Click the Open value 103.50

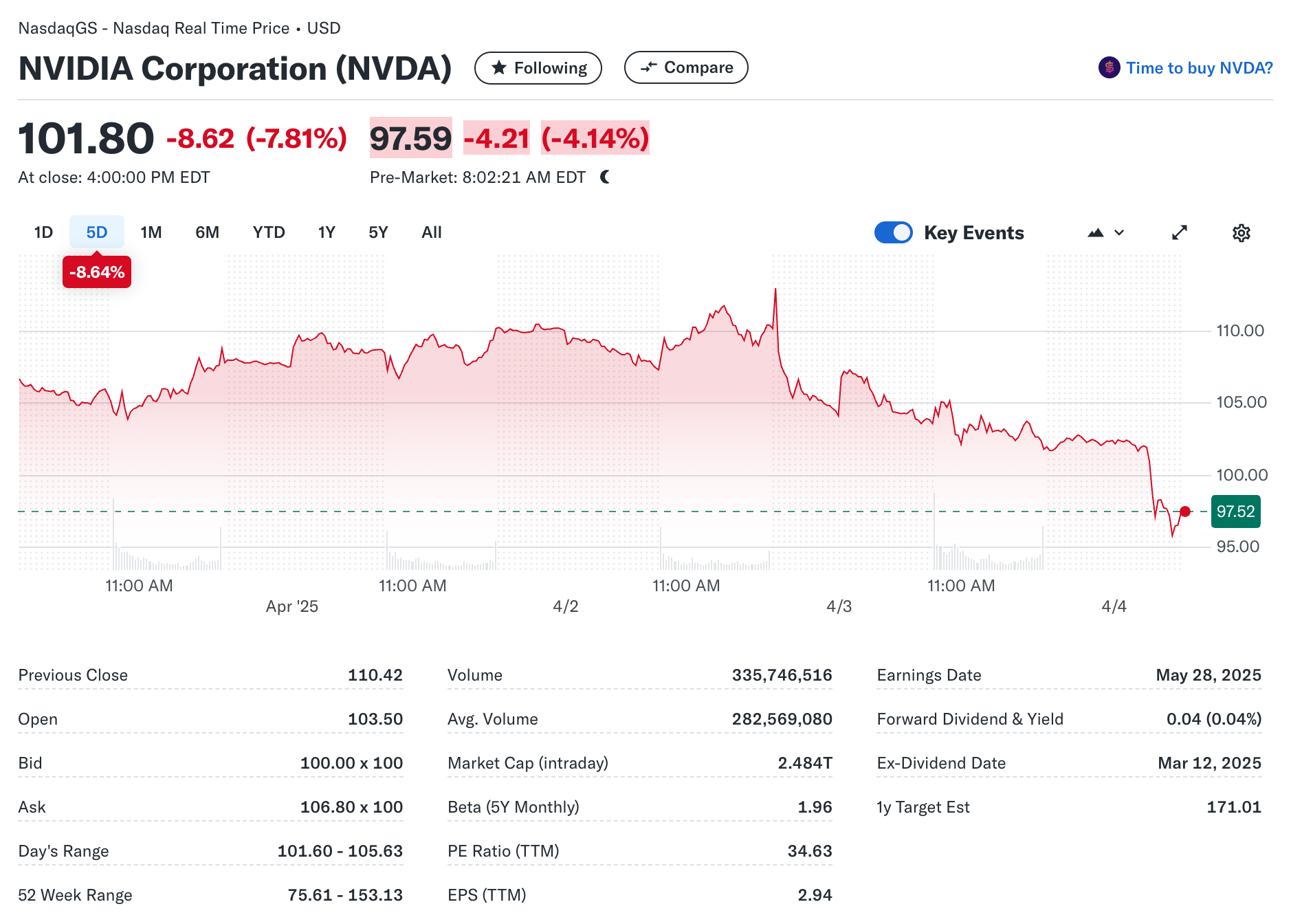pyautogui.click(x=375, y=719)
